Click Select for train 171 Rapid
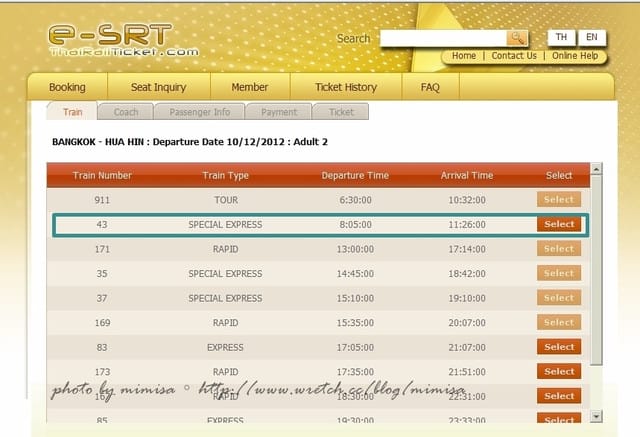Screen dimensions: 640x437 (559, 248)
